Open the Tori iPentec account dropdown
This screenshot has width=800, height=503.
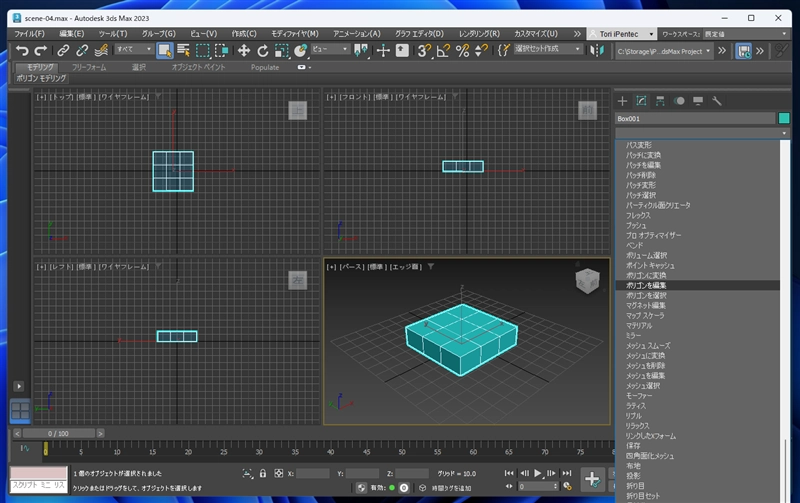[x=621, y=34]
